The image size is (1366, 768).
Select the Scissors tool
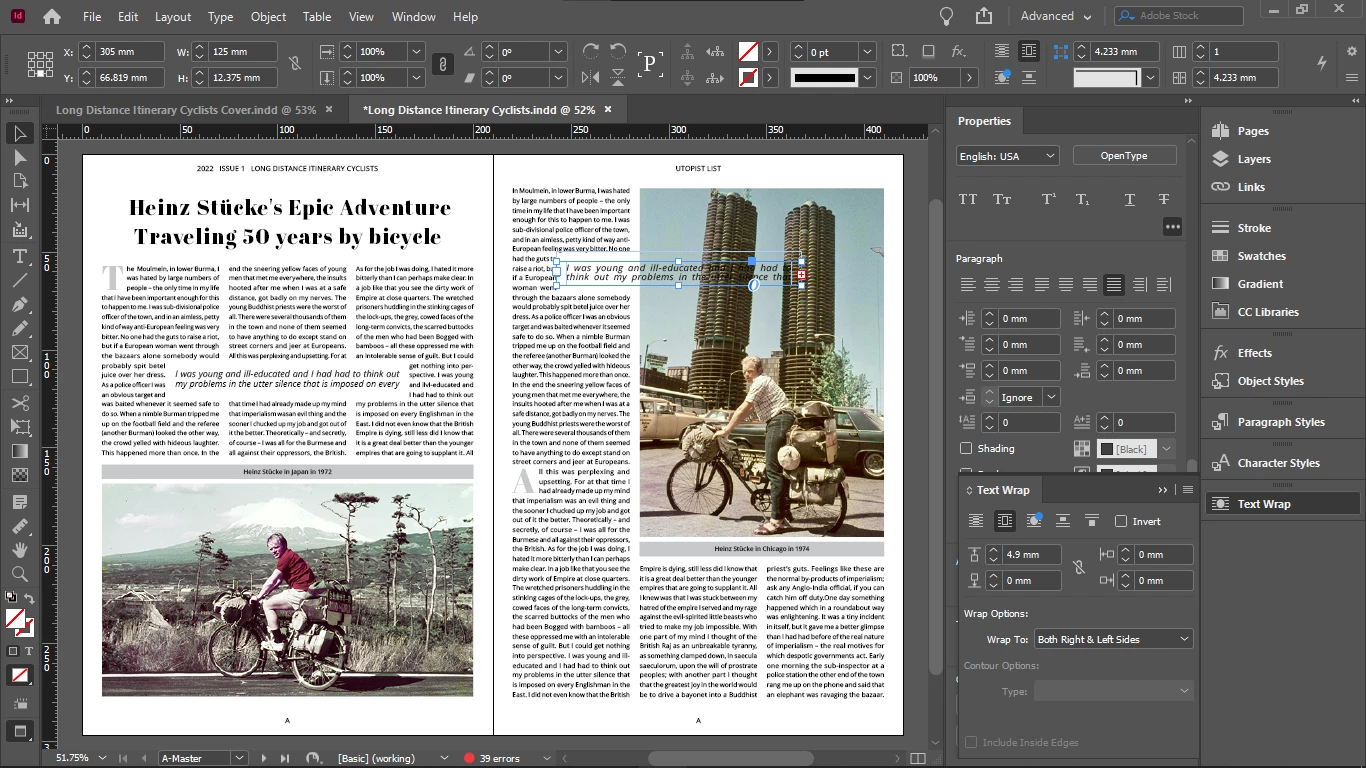point(20,402)
